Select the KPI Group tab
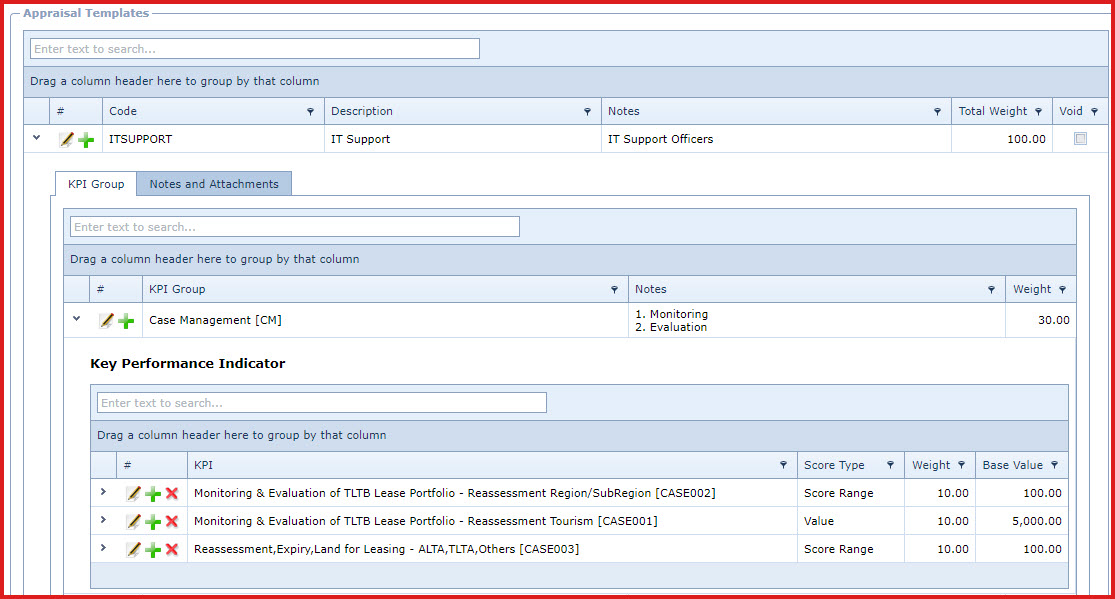The width and height of the screenshot is (1115, 599). pos(96,184)
